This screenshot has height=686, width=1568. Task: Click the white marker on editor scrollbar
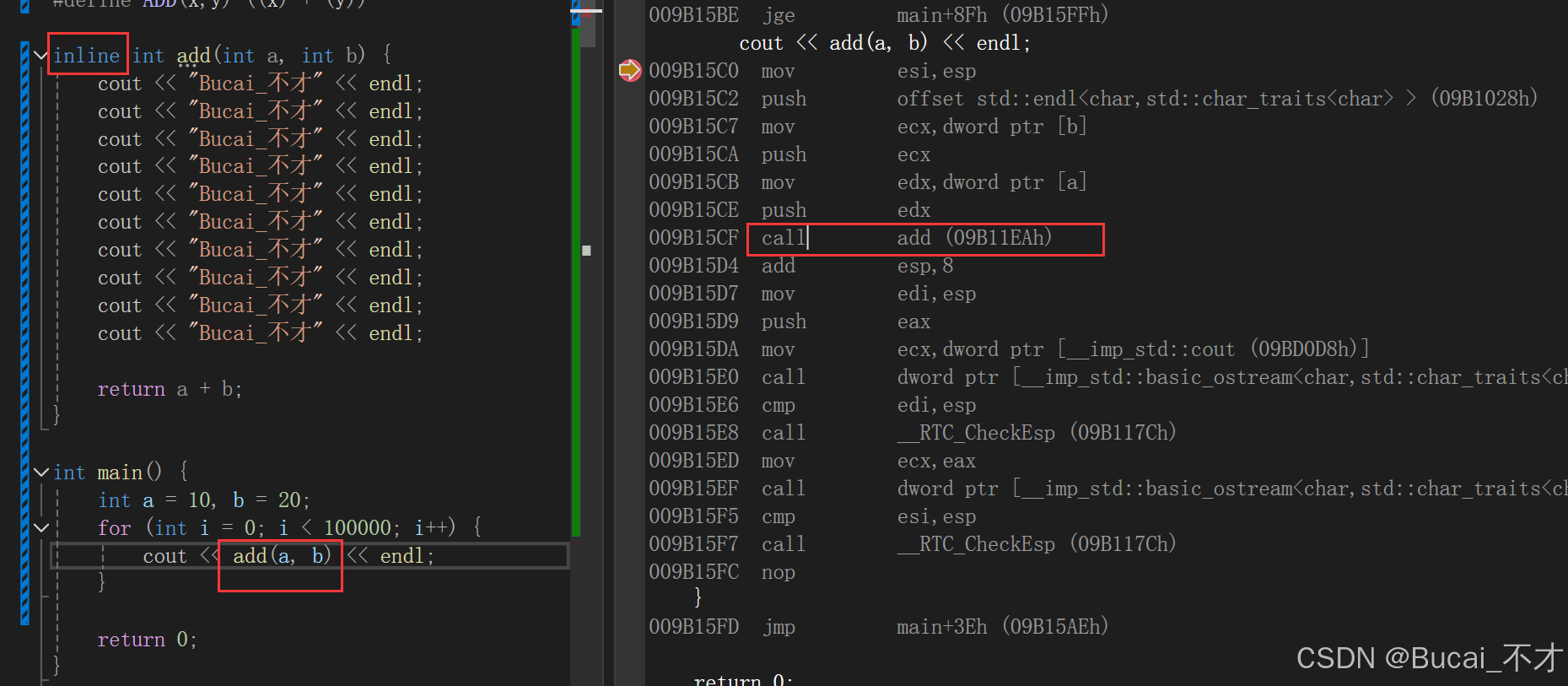[x=586, y=251]
